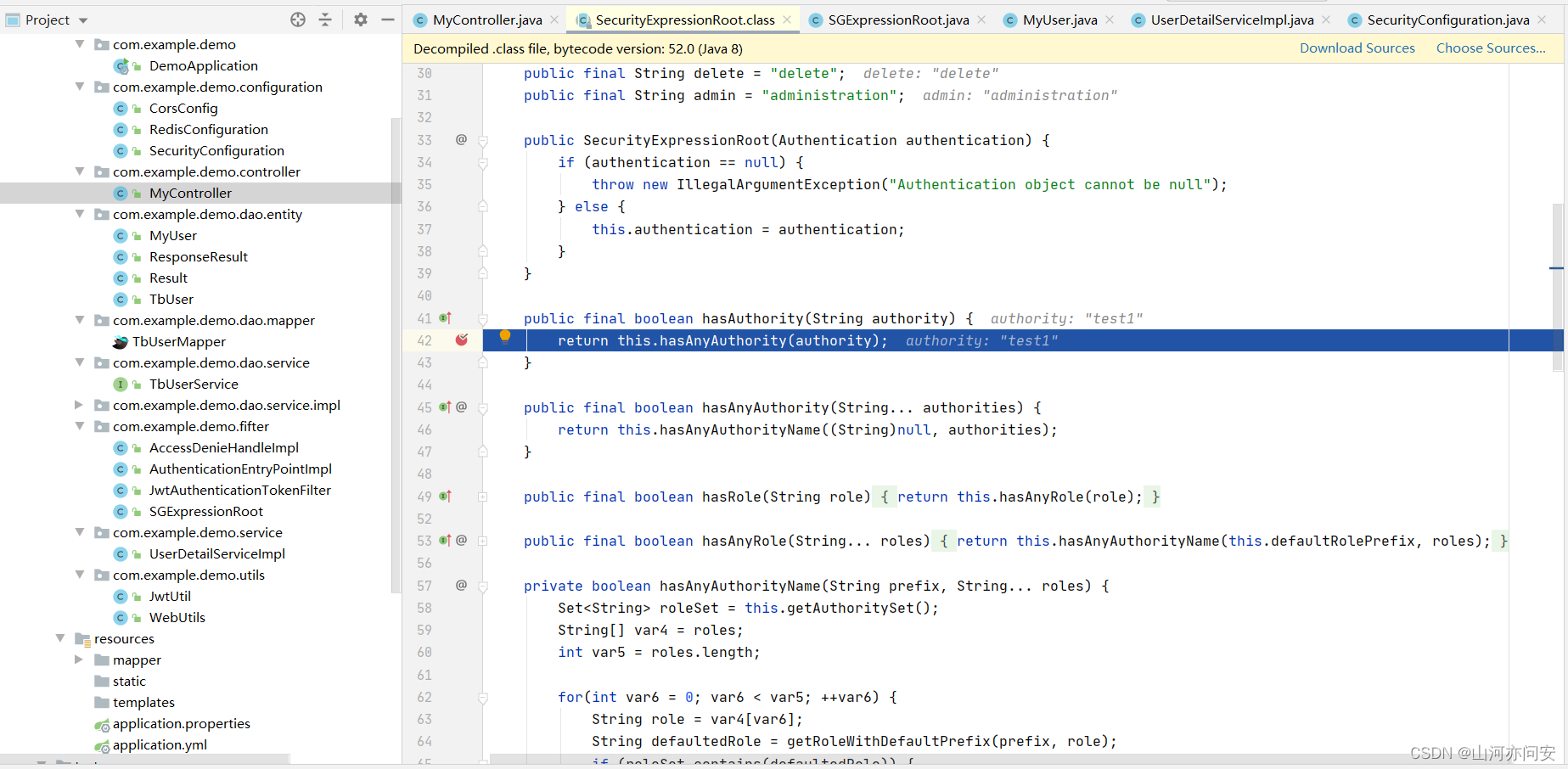Screen dimensions: 1568x769
Task: Click the Choose Sources... link
Action: pyautogui.click(x=1491, y=48)
